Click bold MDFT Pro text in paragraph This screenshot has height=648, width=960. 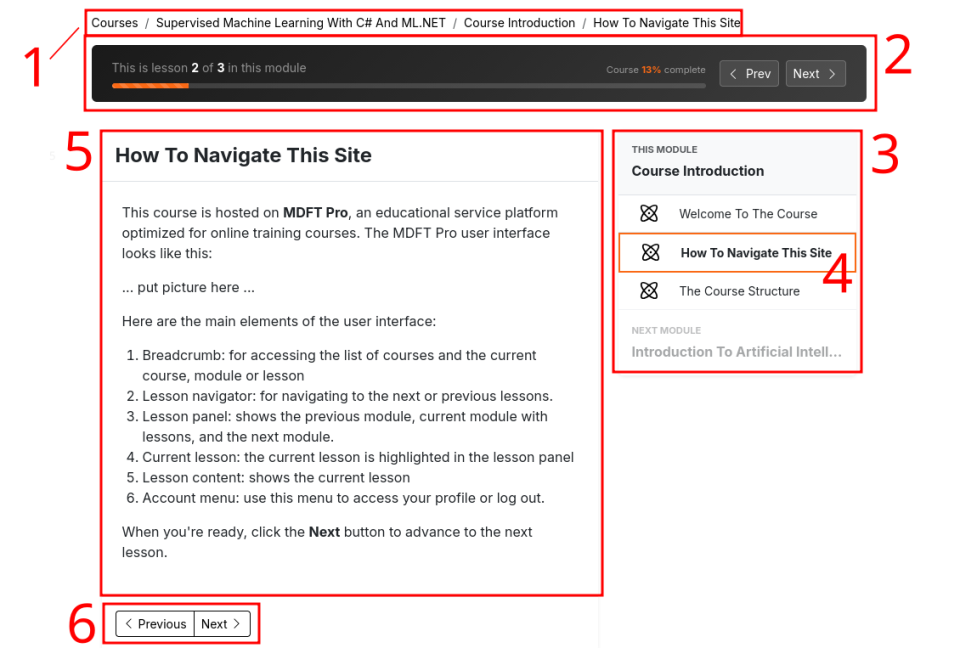(315, 213)
